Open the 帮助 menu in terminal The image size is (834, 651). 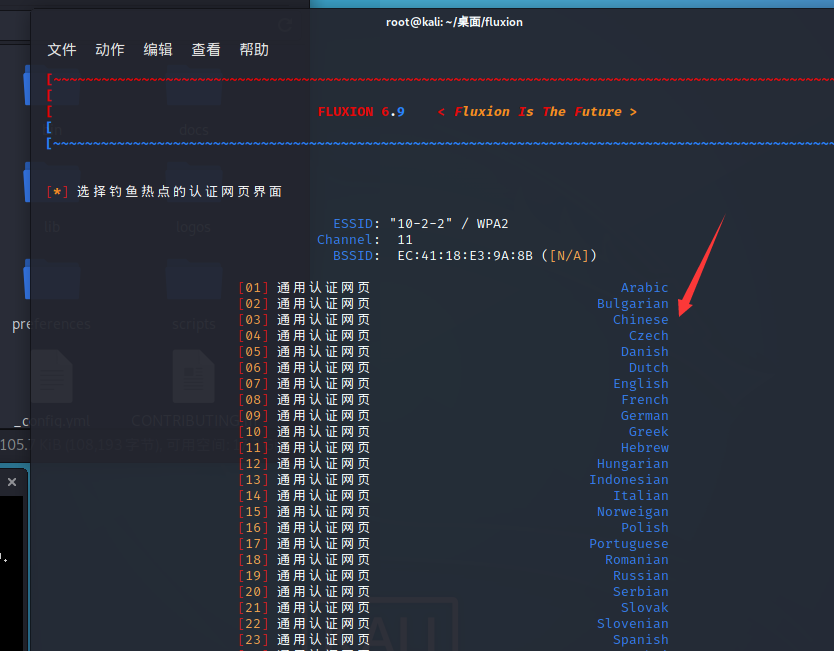tap(254, 49)
